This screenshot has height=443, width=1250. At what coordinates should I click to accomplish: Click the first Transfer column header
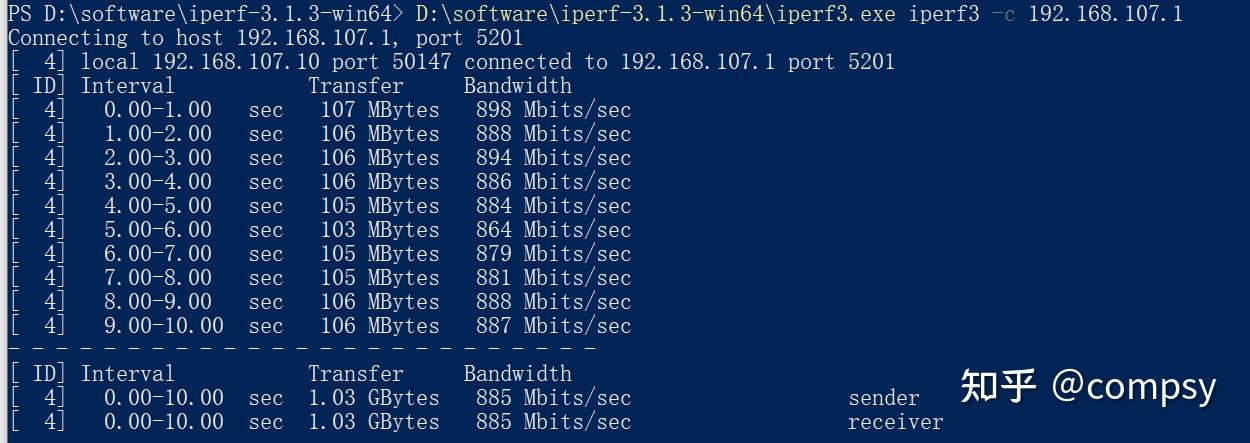pos(356,86)
